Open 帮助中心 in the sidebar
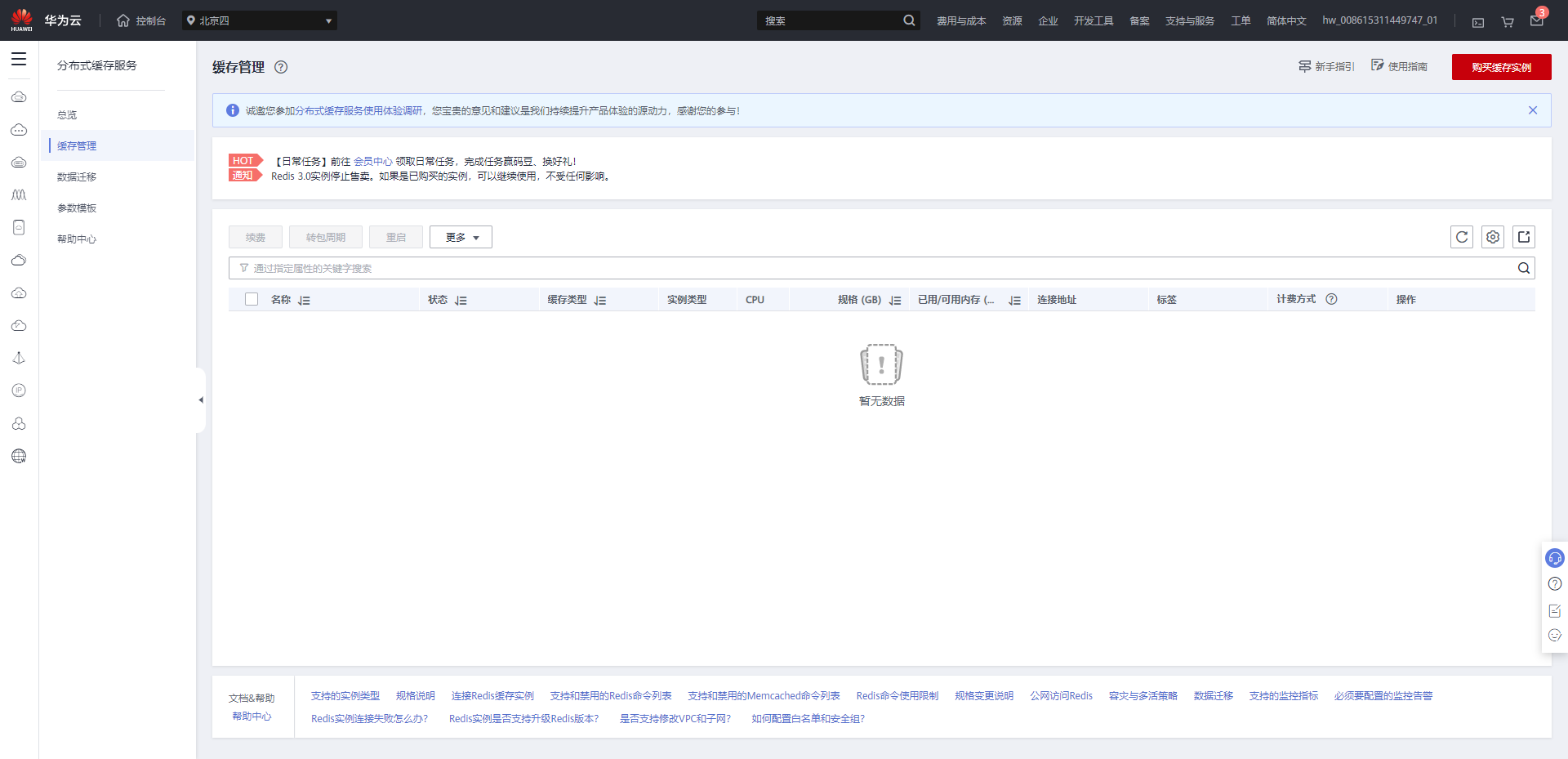 [x=77, y=239]
